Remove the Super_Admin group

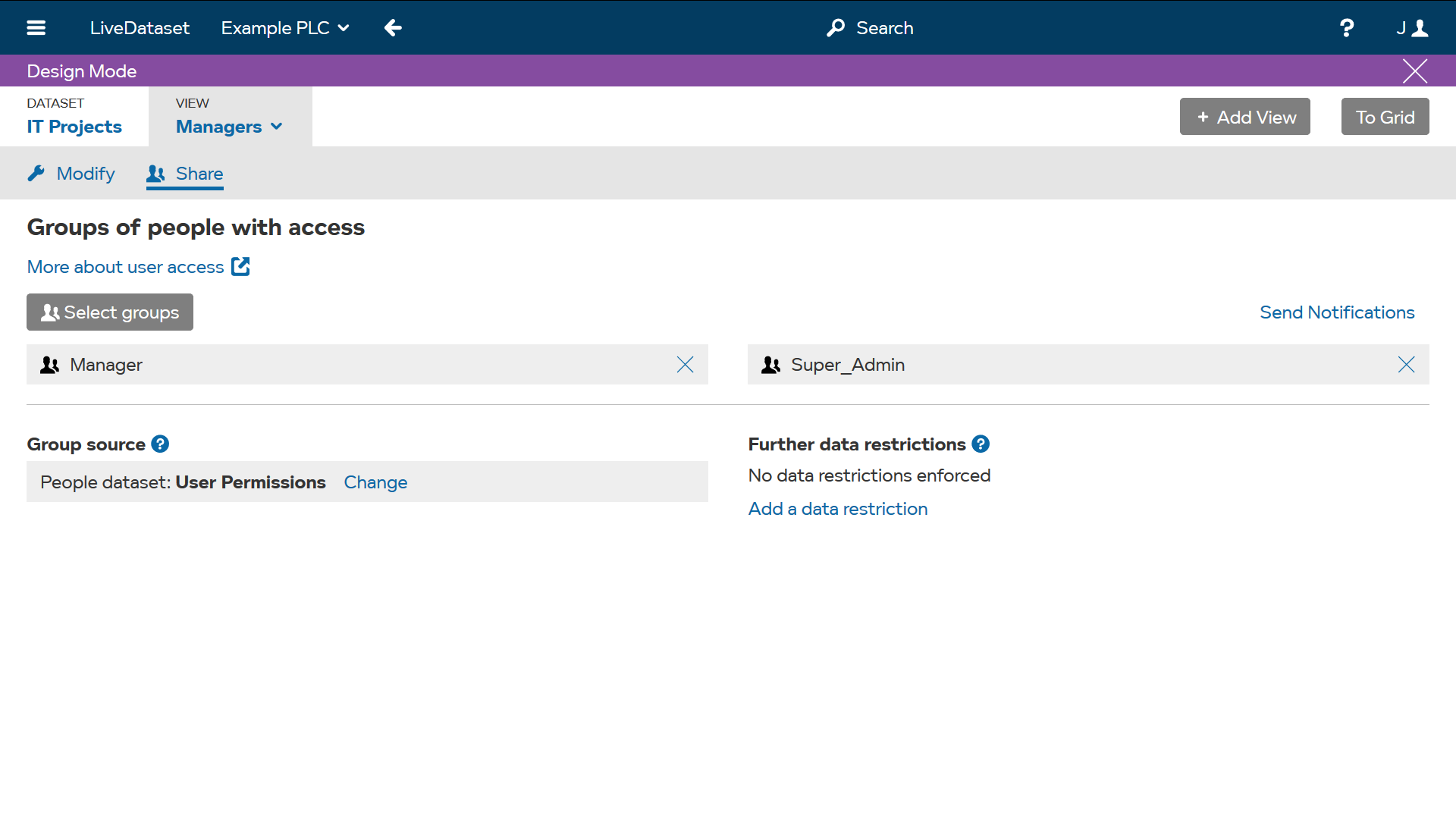1406,365
